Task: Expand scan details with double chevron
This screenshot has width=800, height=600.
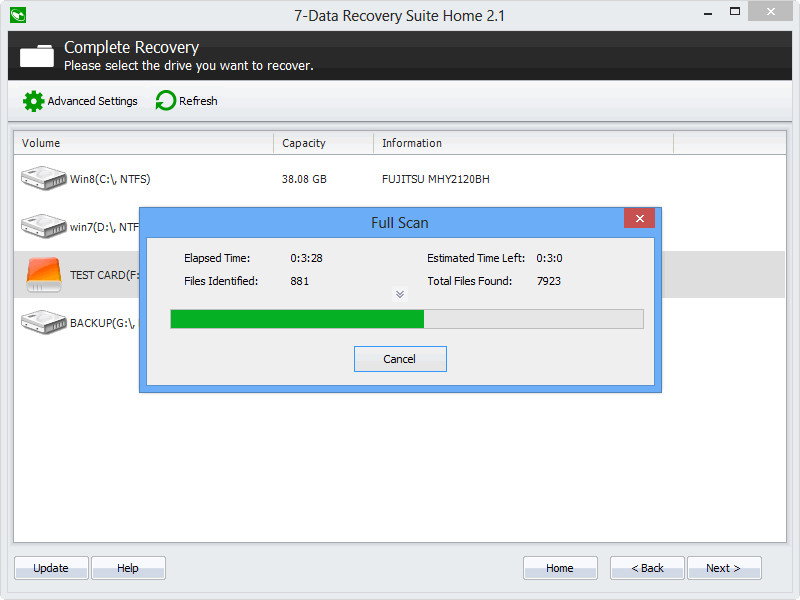Action: [x=400, y=294]
